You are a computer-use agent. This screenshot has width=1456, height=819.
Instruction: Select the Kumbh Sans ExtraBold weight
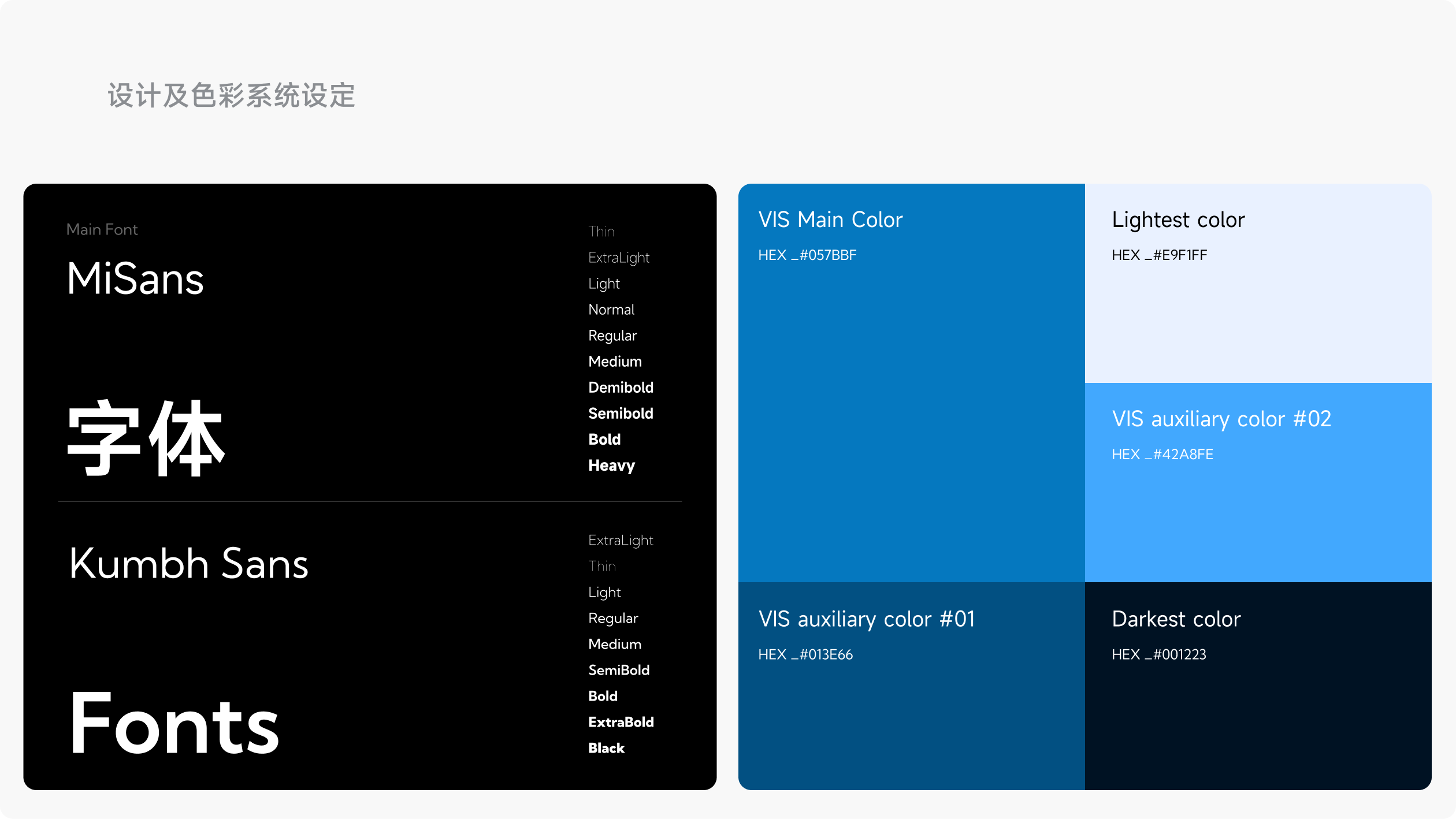click(621, 722)
